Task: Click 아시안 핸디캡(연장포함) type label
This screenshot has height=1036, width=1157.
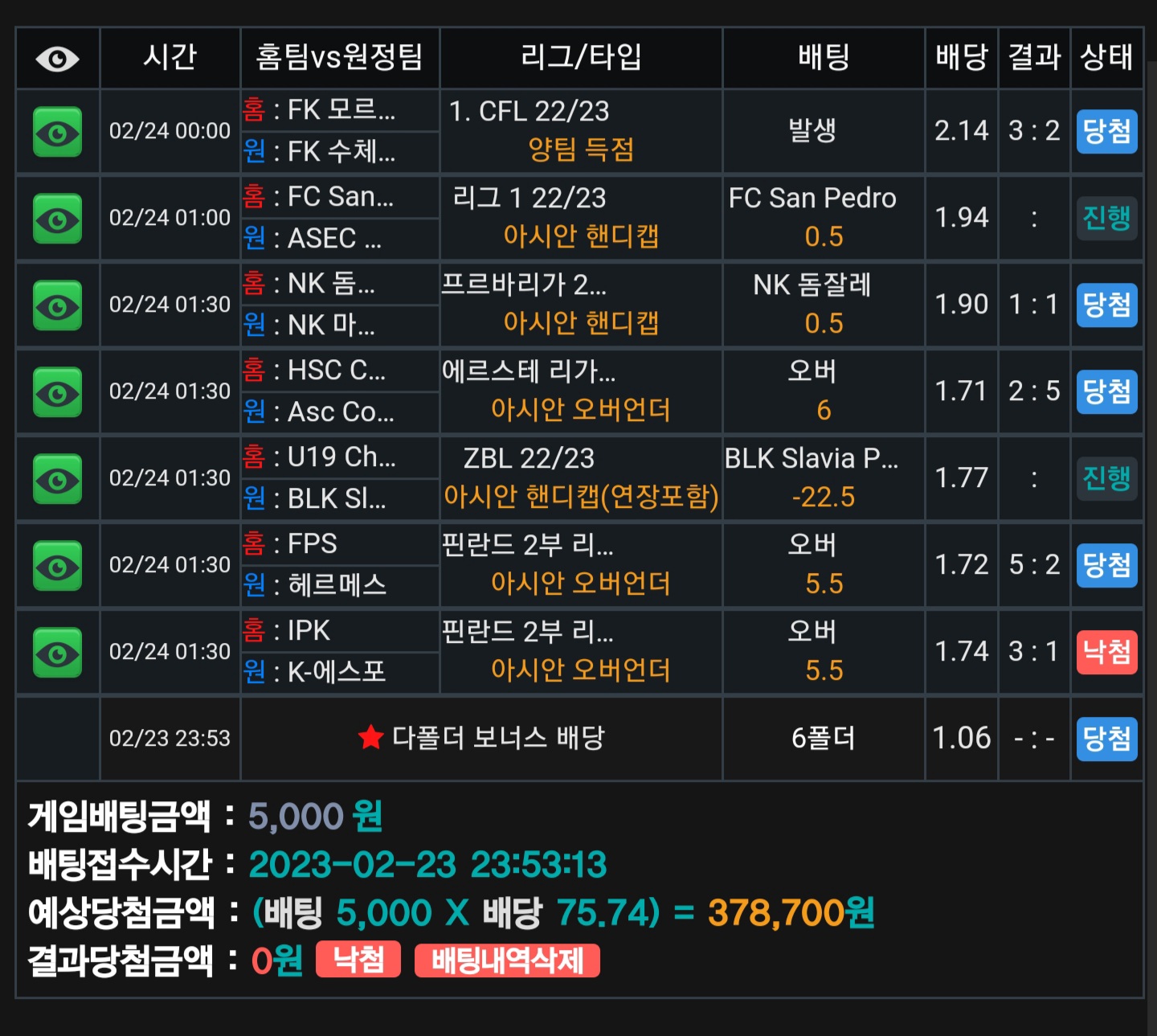Action: (581, 497)
